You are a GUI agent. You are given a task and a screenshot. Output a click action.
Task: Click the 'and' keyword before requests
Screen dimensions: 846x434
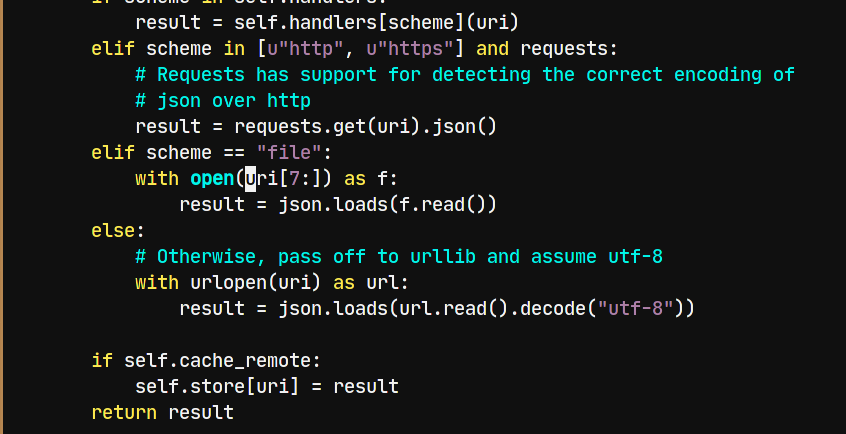tap(492, 49)
